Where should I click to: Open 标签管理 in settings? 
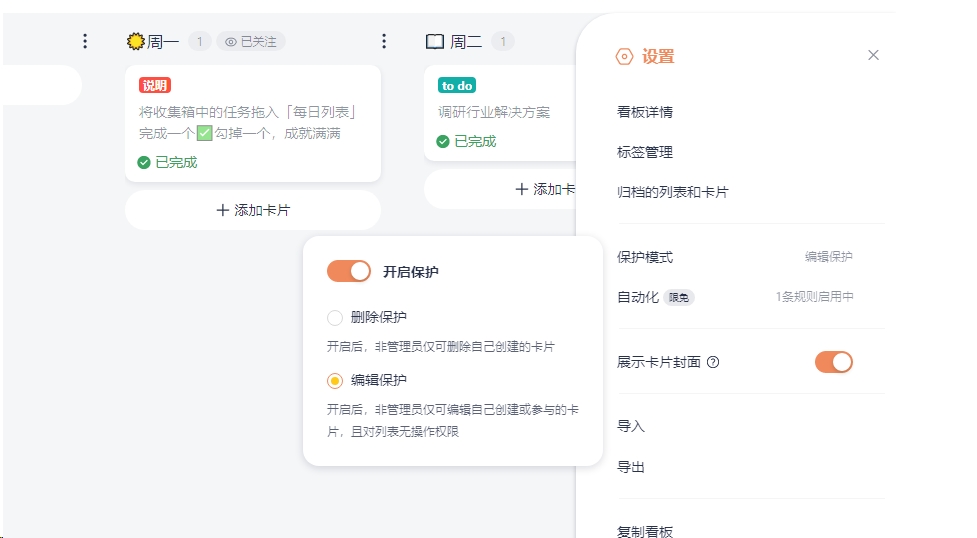[645, 152]
